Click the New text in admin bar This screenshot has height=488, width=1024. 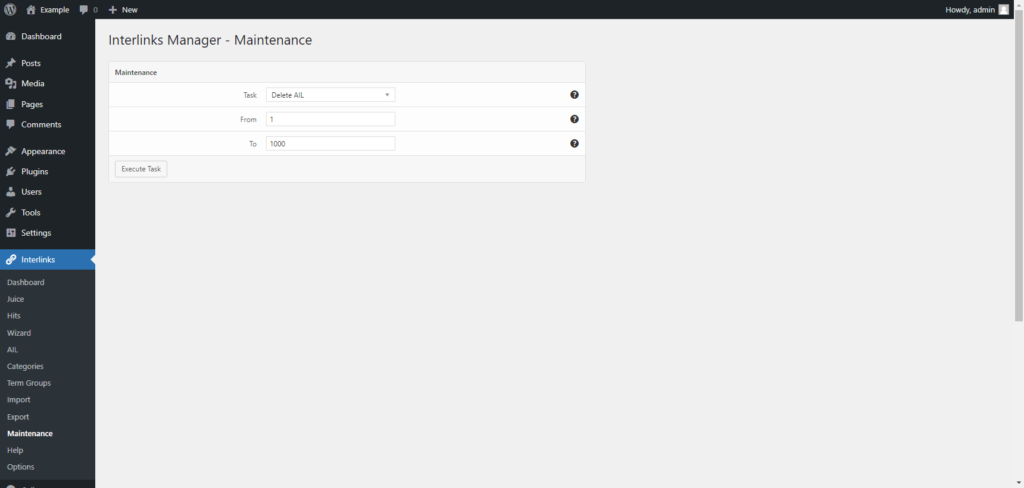pos(129,10)
